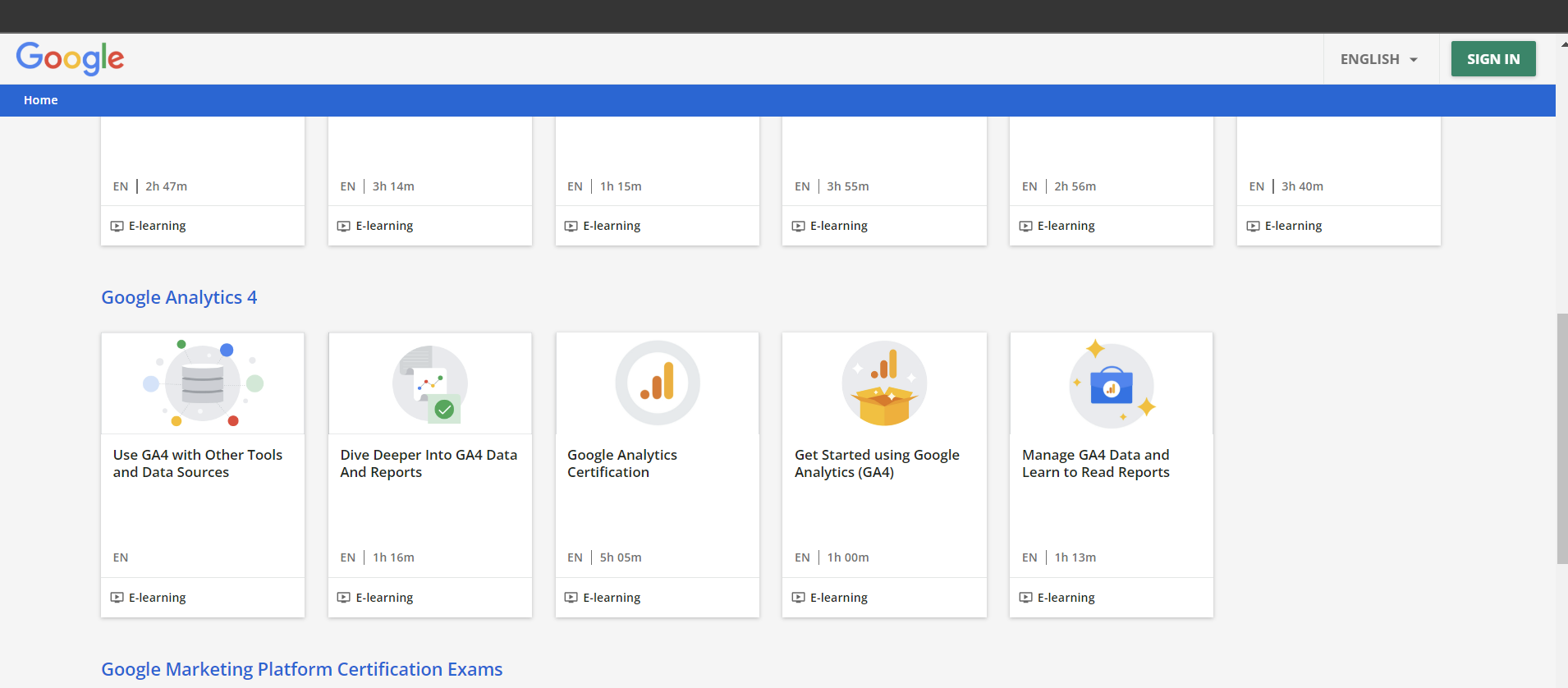Click the scrollbar up arrow
The image size is (1568, 688).
pos(1563,44)
